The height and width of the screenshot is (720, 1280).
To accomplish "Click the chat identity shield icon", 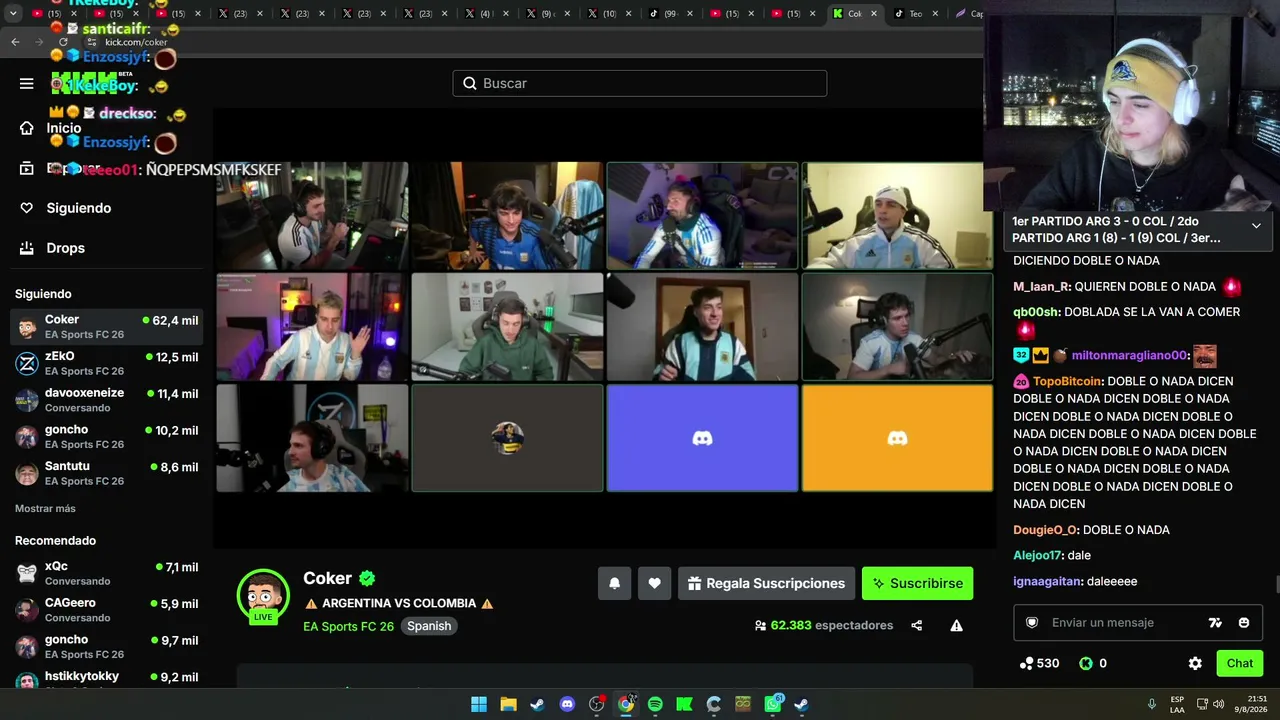I will click(x=1032, y=622).
